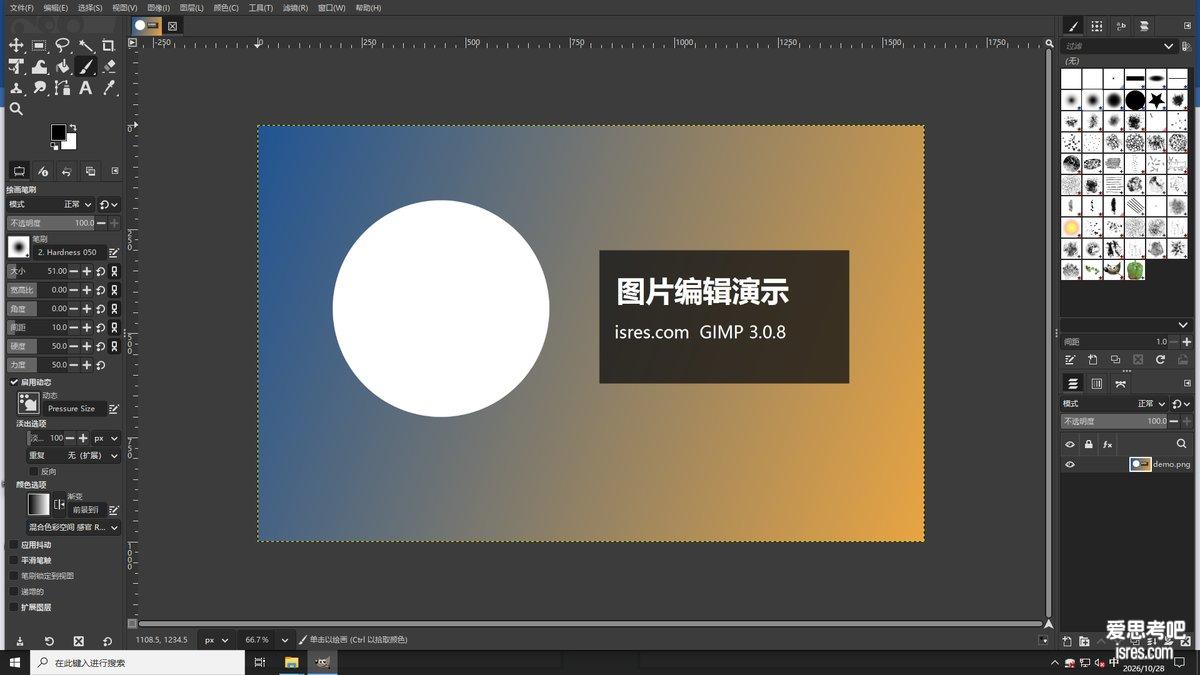Select the Eraser tool
Viewport: 1200px width, 675px height.
click(109, 67)
